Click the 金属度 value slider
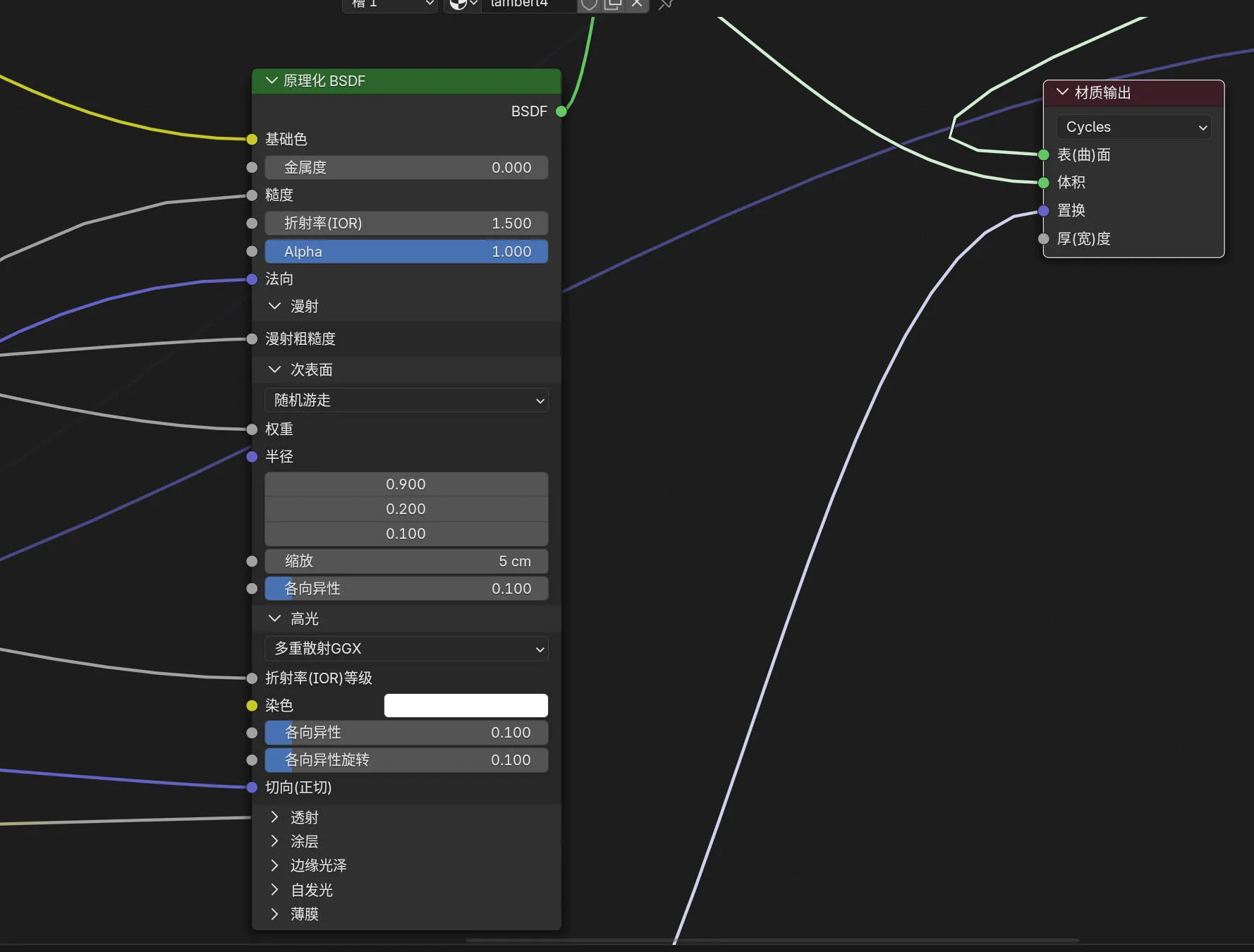 (406, 168)
